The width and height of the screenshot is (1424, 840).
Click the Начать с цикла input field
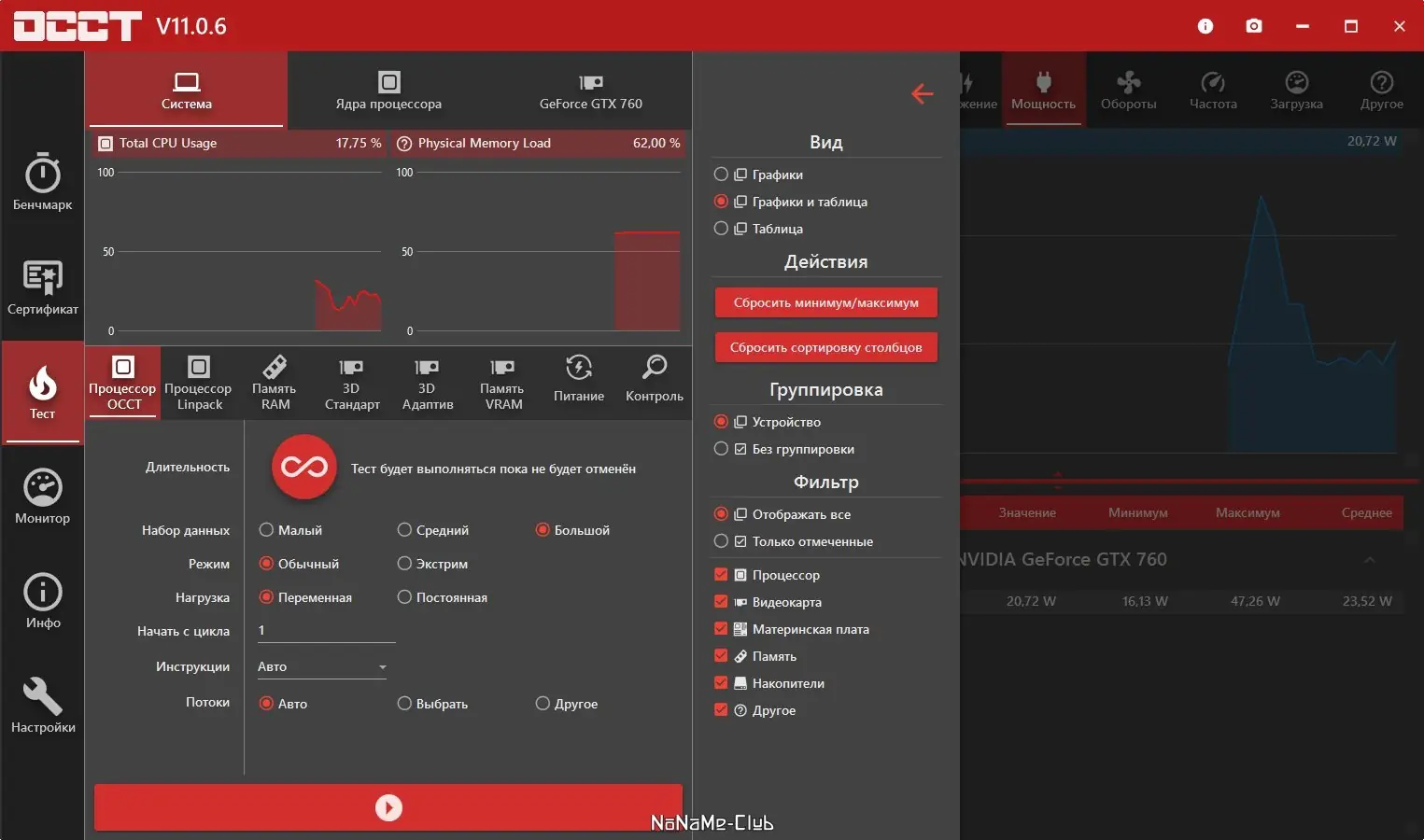(326, 631)
